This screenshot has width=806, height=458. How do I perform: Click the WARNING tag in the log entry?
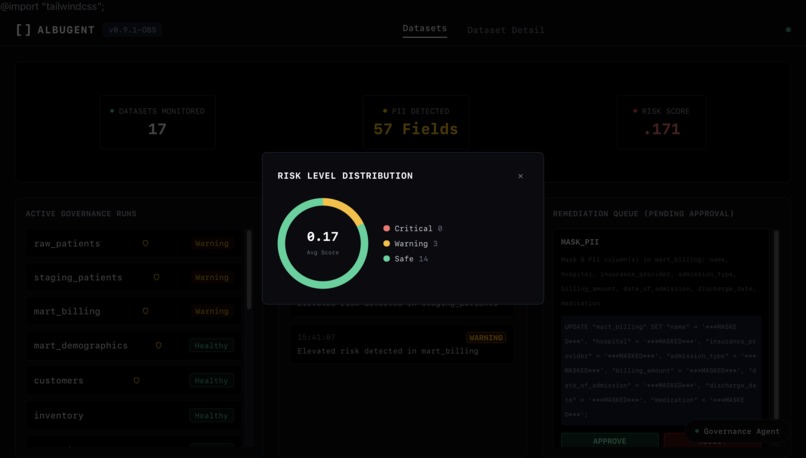pos(486,338)
